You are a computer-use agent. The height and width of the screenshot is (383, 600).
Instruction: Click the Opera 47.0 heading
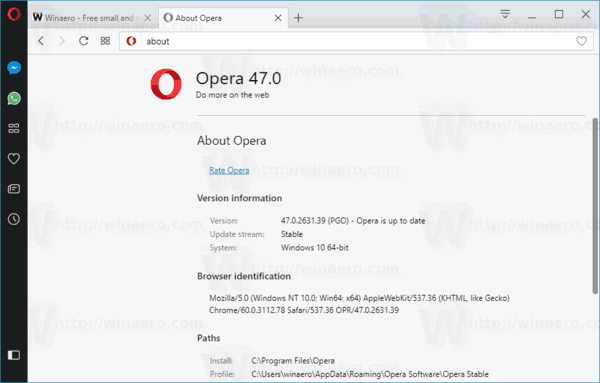pos(238,78)
